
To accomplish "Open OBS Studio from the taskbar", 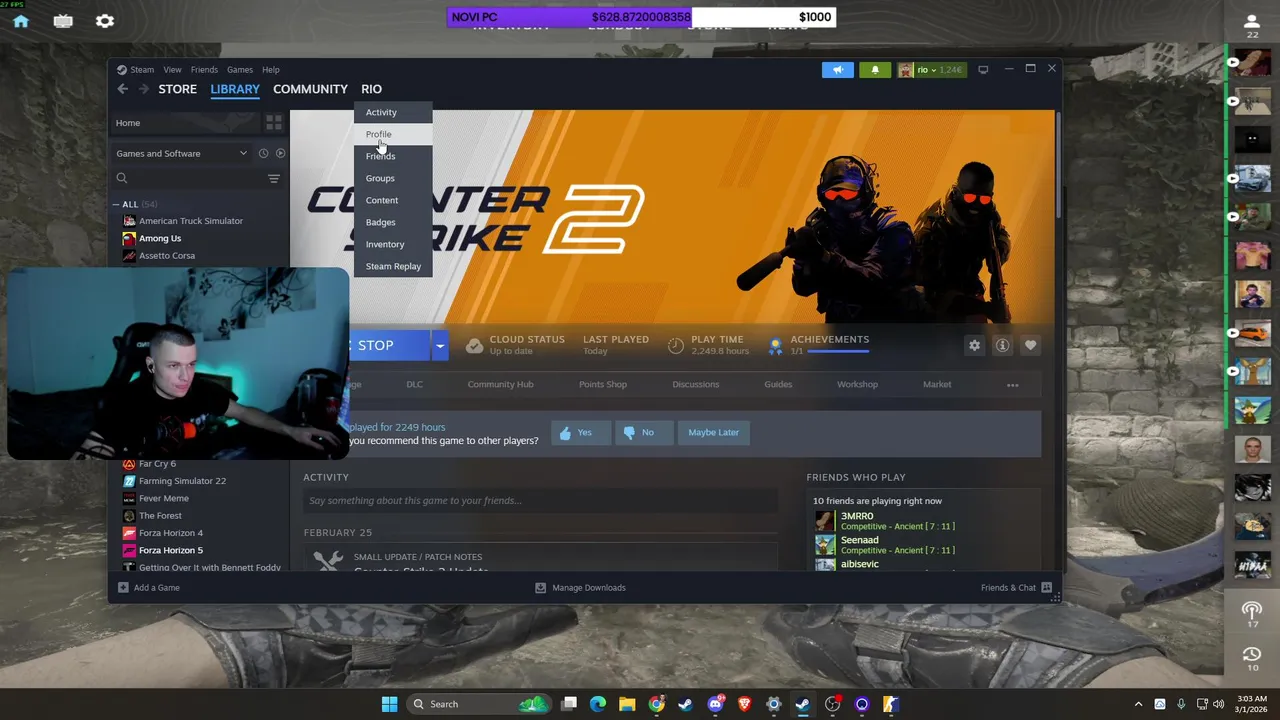I will pos(832,704).
